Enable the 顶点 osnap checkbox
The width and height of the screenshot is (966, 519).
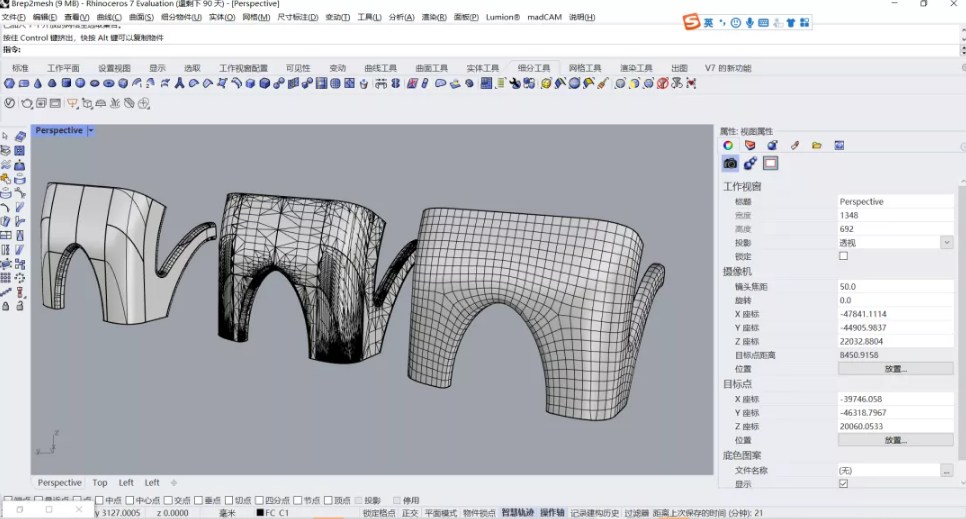[x=328, y=501]
